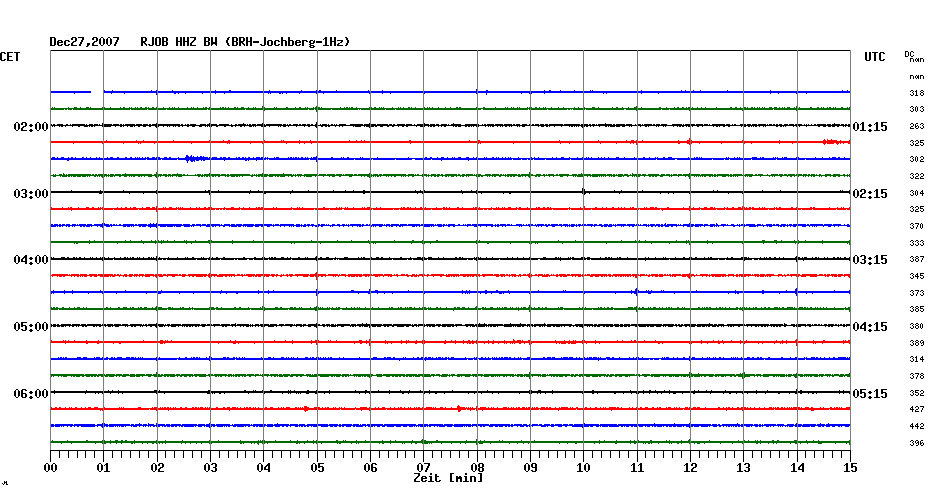This screenshot has width=930, height=494.
Task: Select DC value "378"
Action: (917, 377)
